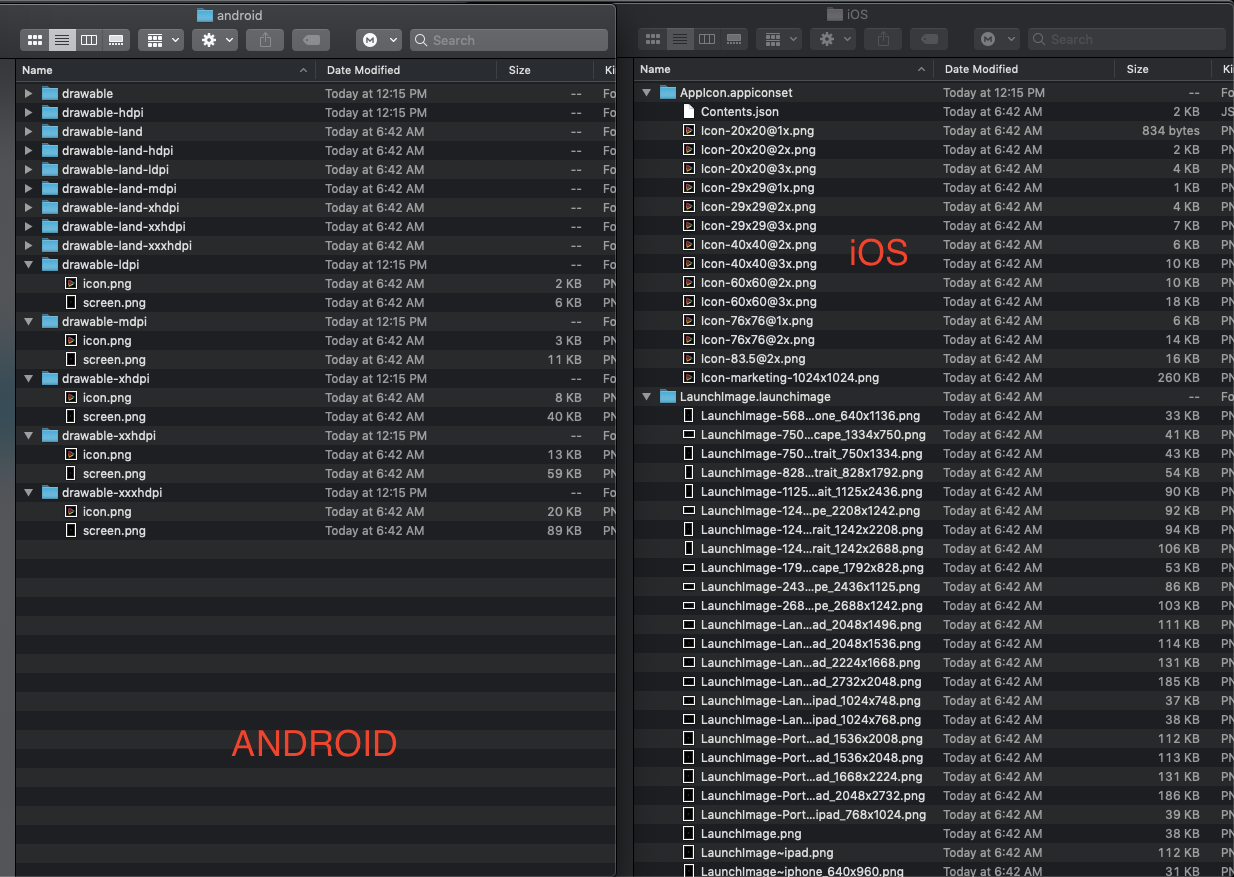Select the drawable-land-ldpi folder icon
This screenshot has height=877, width=1234.
(x=50, y=169)
